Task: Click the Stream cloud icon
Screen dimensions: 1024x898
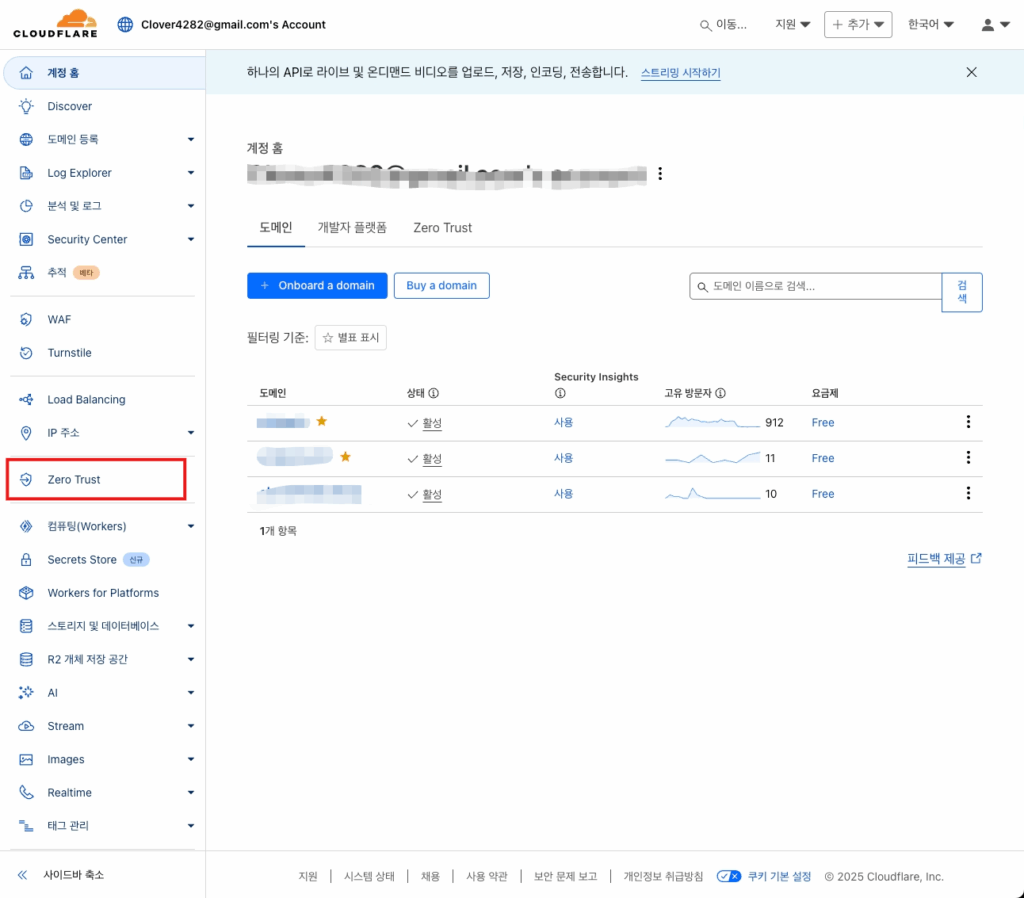Action: [26, 726]
